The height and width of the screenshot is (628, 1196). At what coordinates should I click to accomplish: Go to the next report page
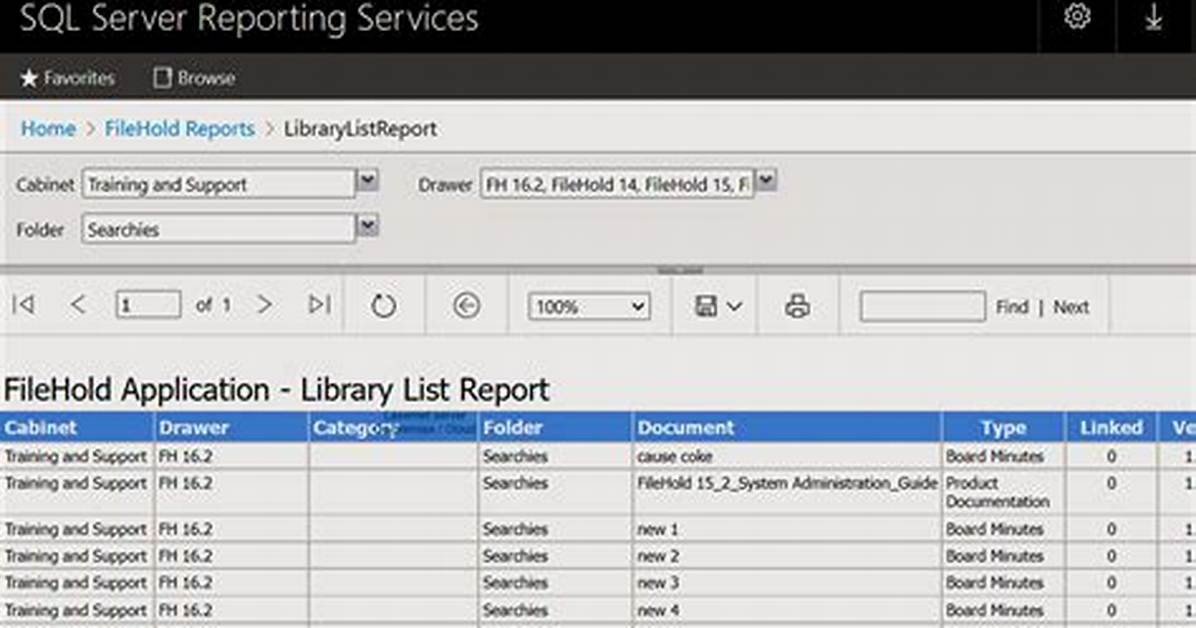coord(264,305)
